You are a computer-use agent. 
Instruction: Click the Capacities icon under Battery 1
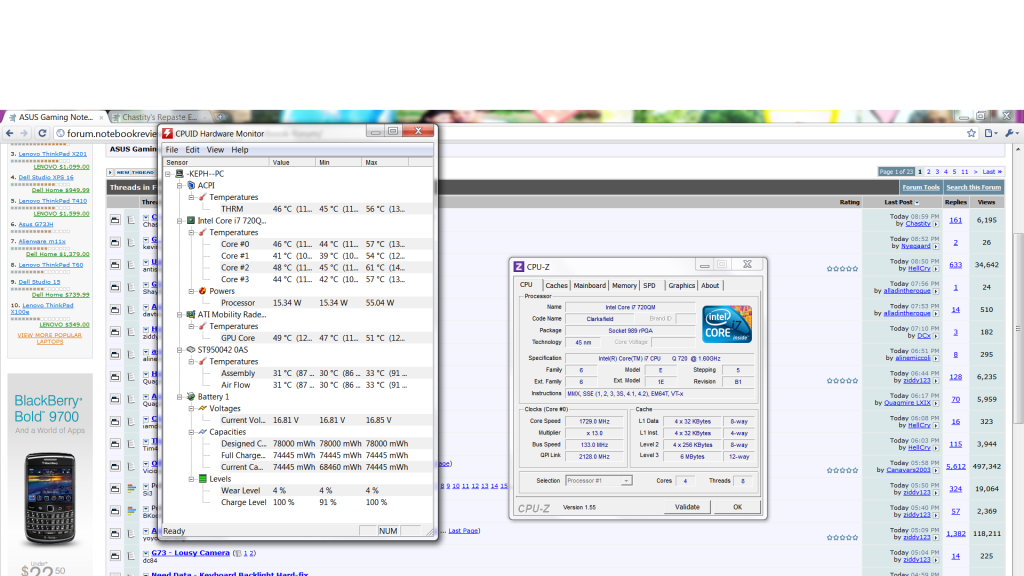coord(202,432)
